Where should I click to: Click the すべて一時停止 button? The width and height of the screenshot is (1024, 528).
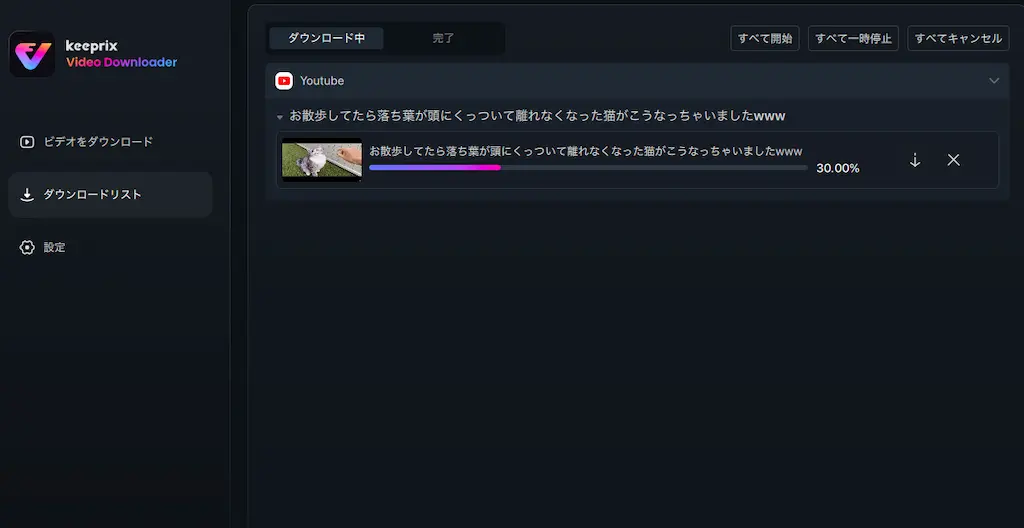tap(853, 39)
